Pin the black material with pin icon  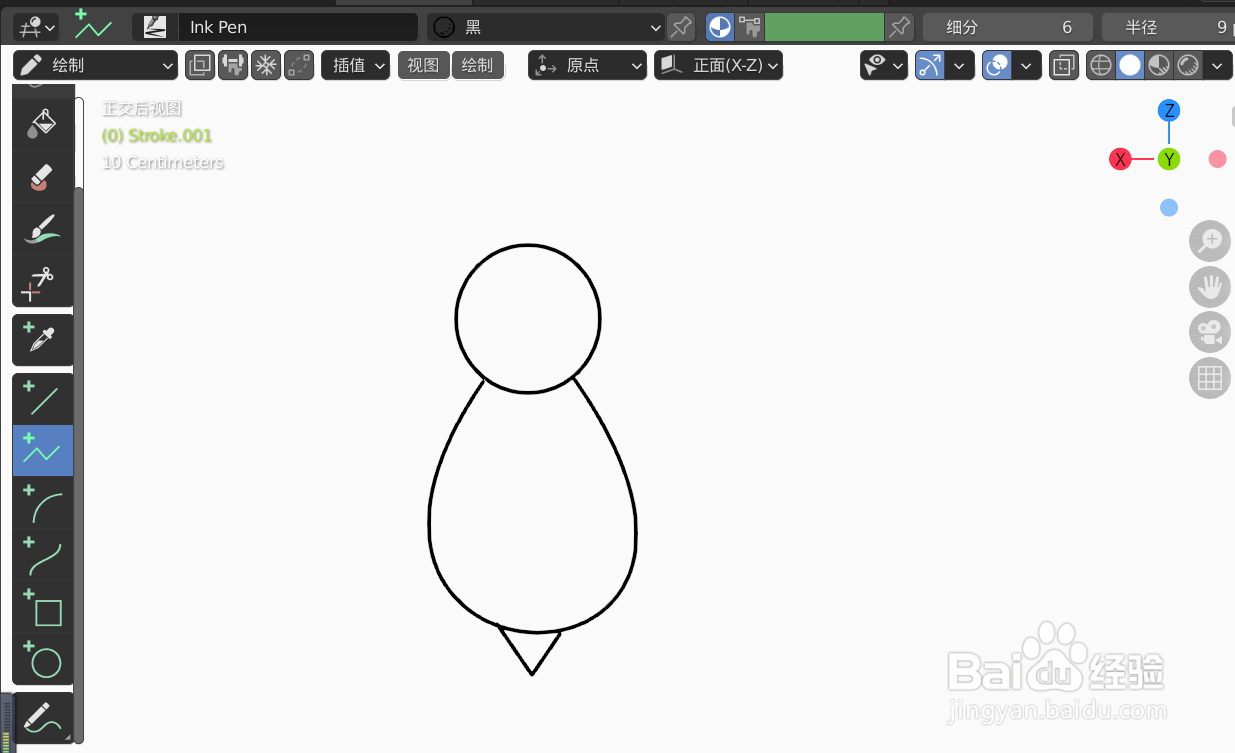pyautogui.click(x=681, y=27)
